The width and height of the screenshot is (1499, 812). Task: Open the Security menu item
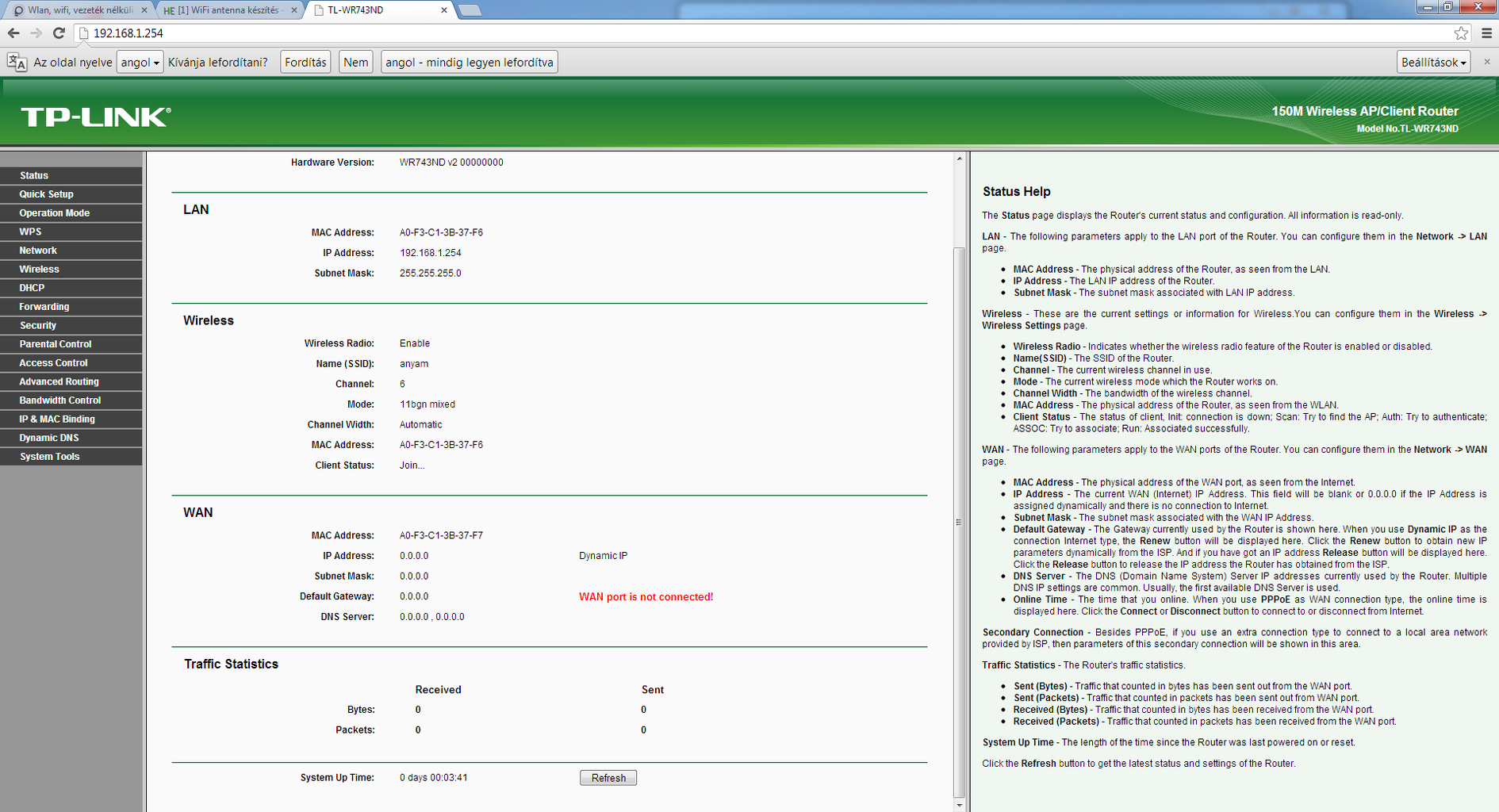[x=71, y=325]
